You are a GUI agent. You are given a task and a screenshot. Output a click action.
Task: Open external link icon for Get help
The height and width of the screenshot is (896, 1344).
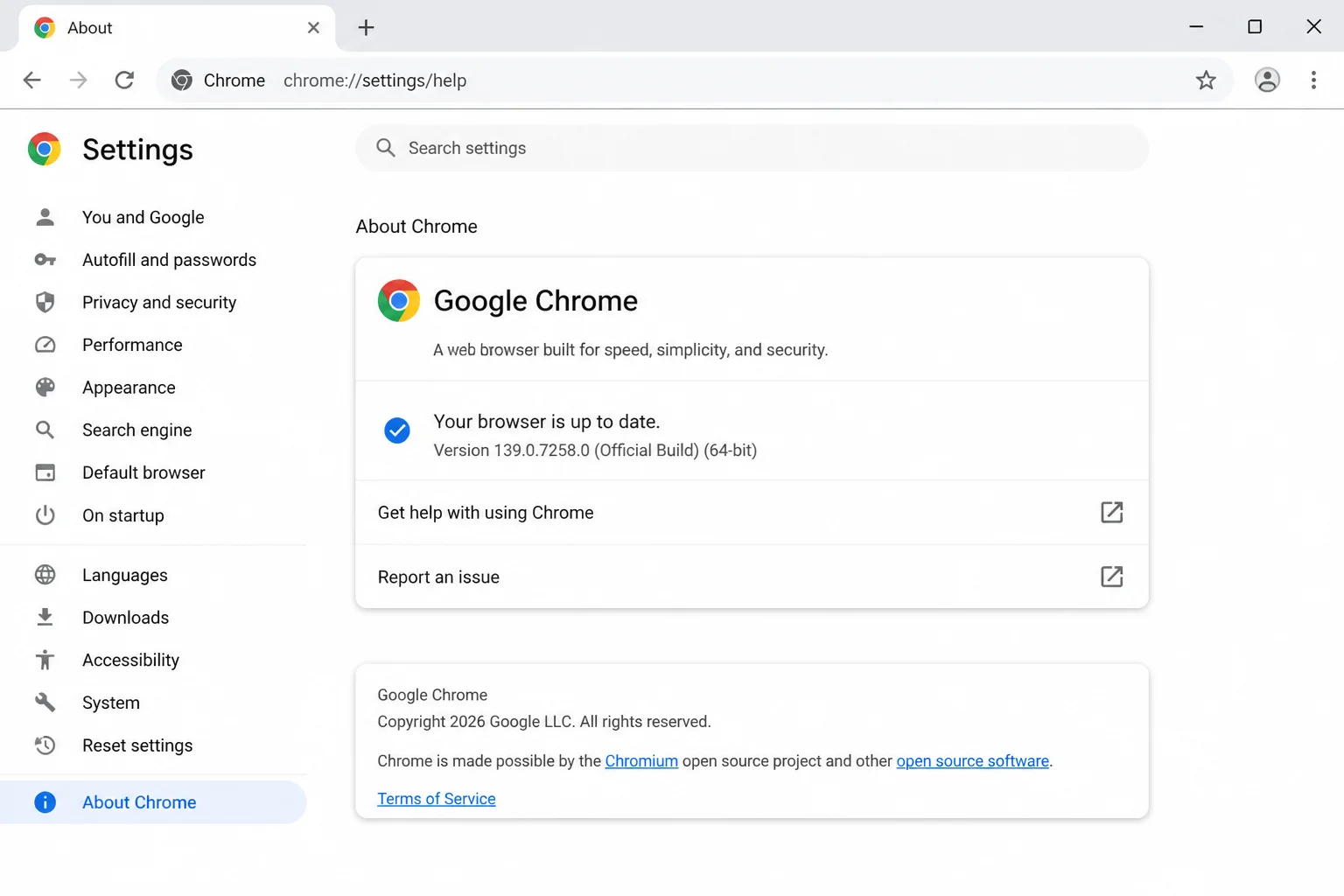coord(1111,513)
